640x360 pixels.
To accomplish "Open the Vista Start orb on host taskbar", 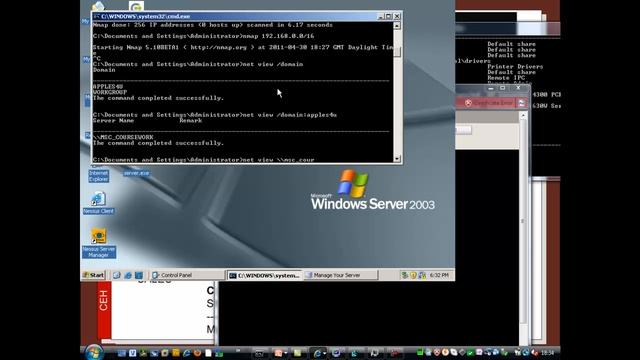I will pos(94,353).
